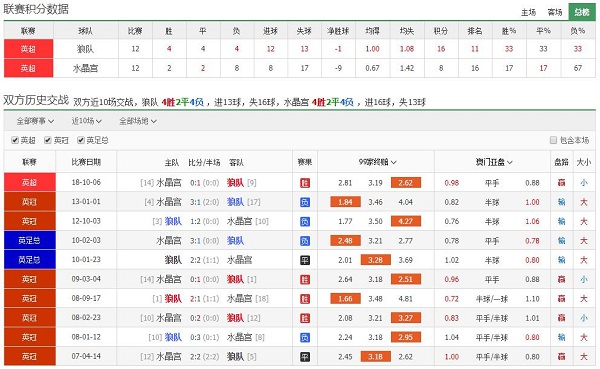
Task: Open the 近10场 dropdown
Action: point(86,121)
